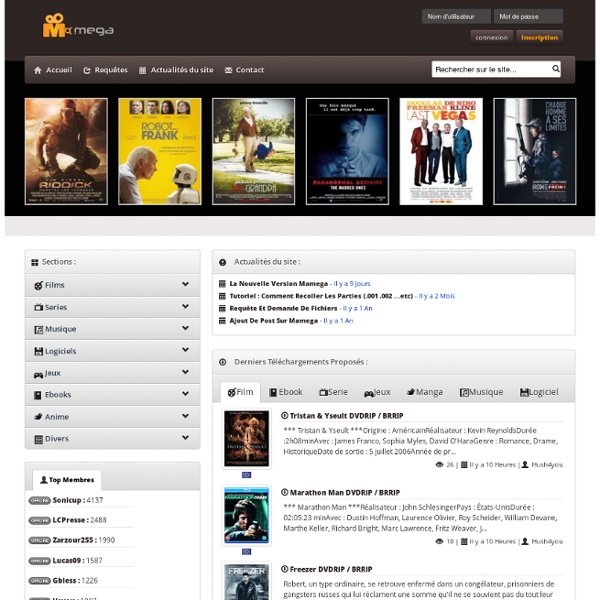Open Tutoriel Comment Recoller Les Parties news
Image resolution: width=600 pixels, height=600 pixels.
click(321, 296)
